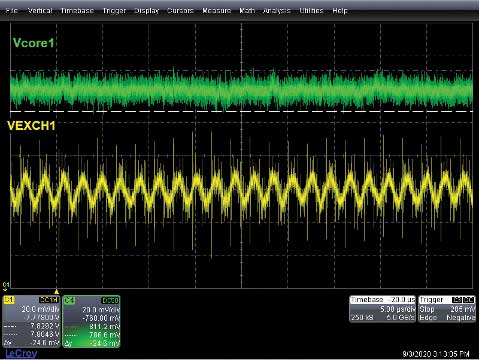Open the Vertical menu

click(x=40, y=11)
